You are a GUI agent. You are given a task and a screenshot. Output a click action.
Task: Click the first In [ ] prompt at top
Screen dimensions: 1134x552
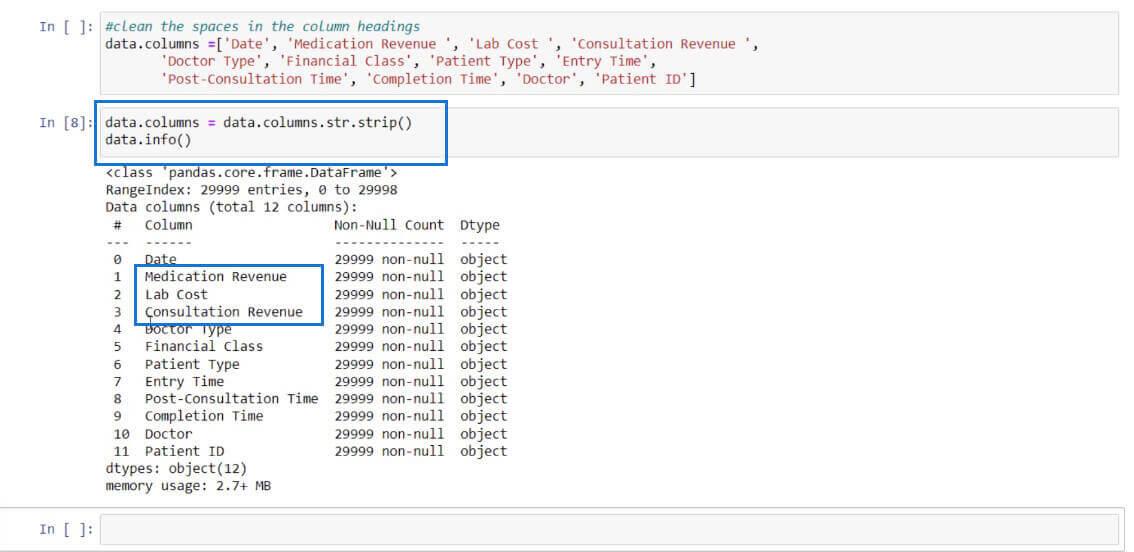coord(66,27)
